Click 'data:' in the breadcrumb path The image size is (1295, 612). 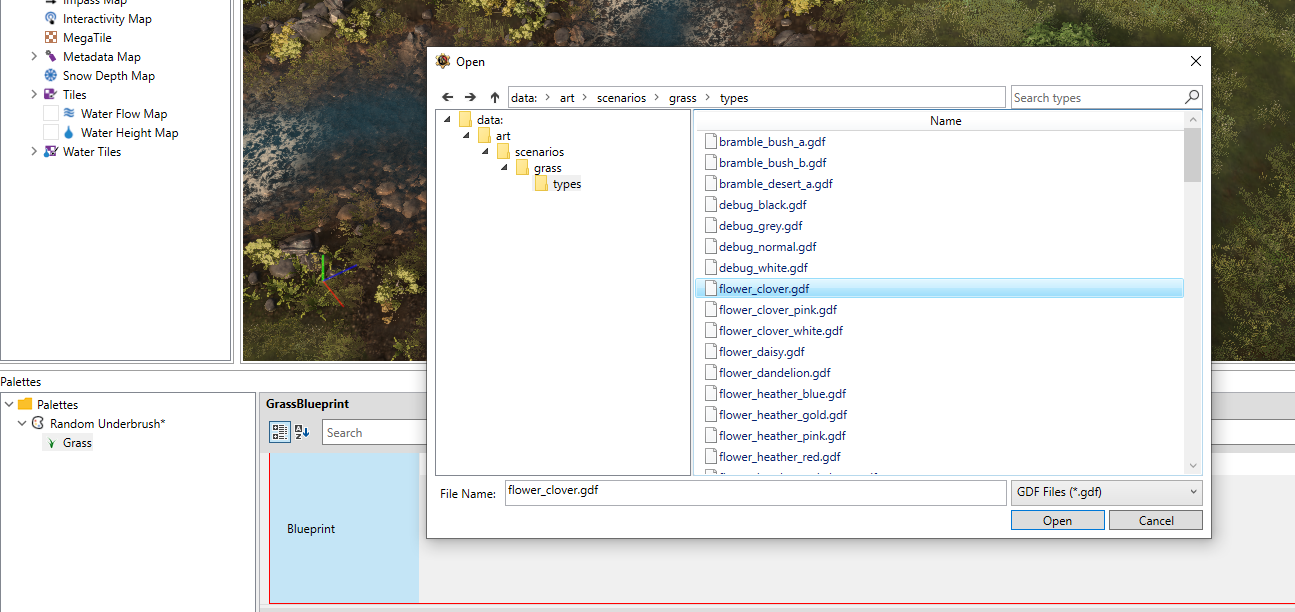tap(524, 98)
